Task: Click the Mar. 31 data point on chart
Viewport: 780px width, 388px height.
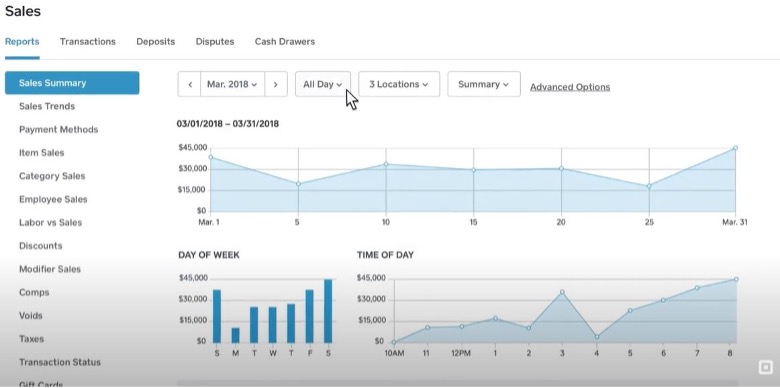Action: pyautogui.click(x=735, y=148)
